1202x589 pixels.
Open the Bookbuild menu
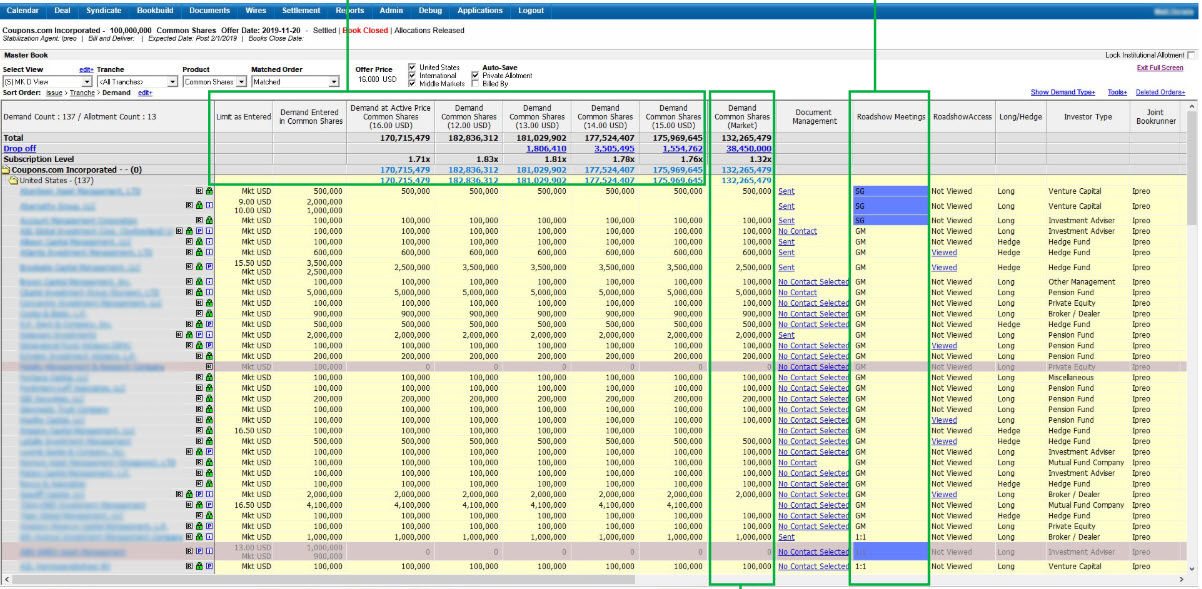pos(154,10)
